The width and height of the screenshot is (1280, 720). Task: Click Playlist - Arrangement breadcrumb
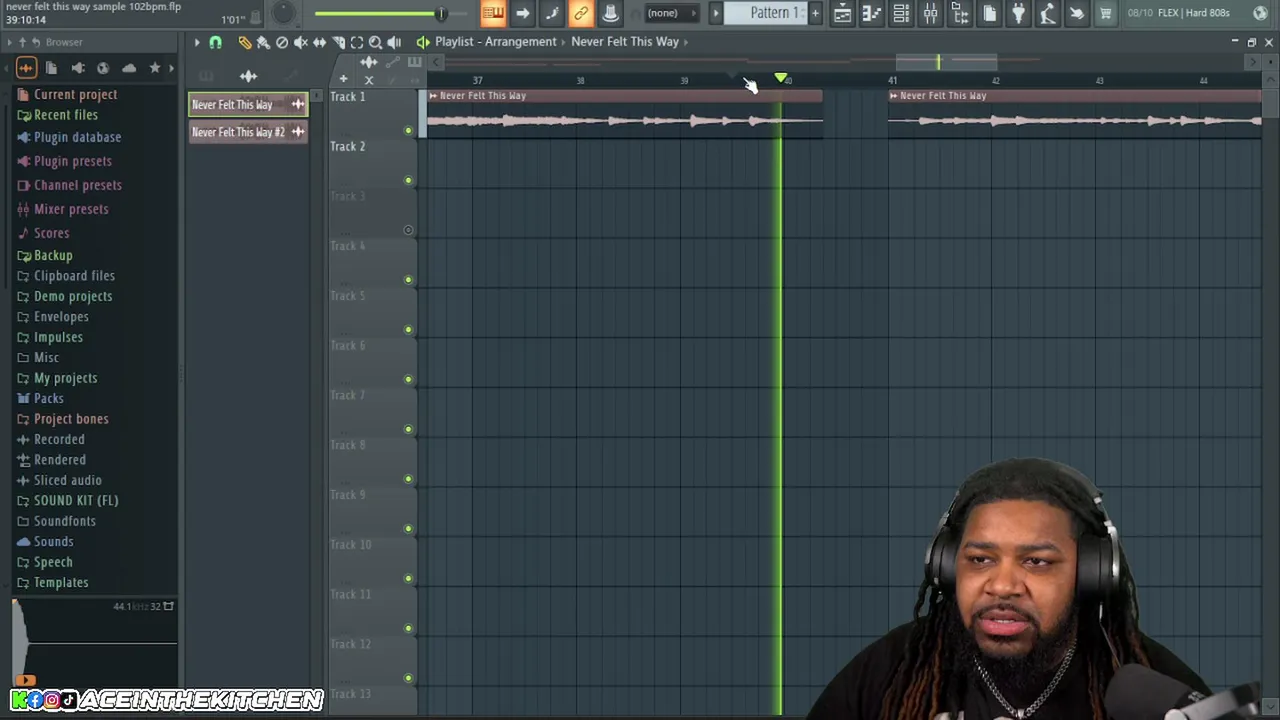(x=495, y=42)
